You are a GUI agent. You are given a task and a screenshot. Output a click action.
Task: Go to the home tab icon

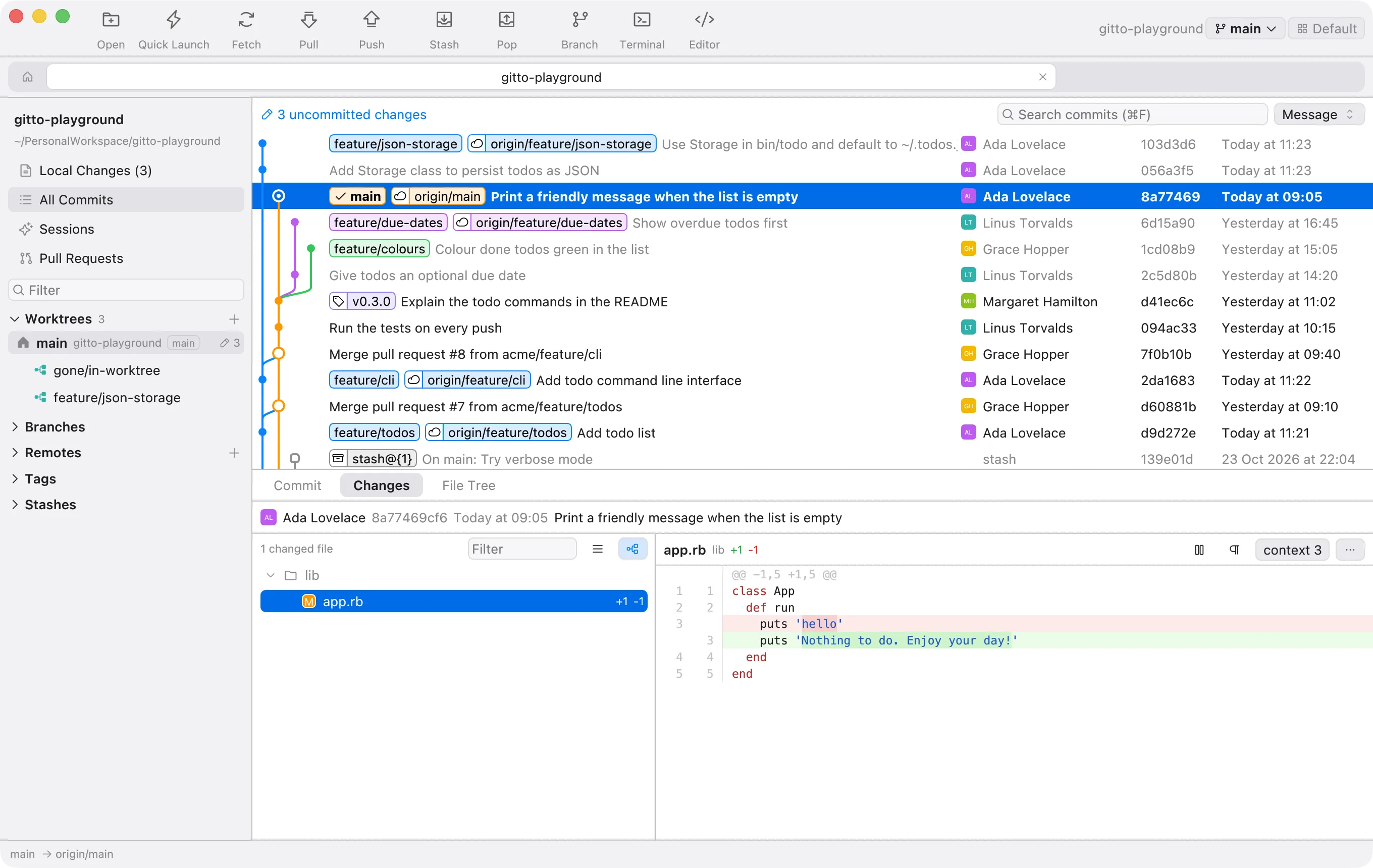click(27, 77)
